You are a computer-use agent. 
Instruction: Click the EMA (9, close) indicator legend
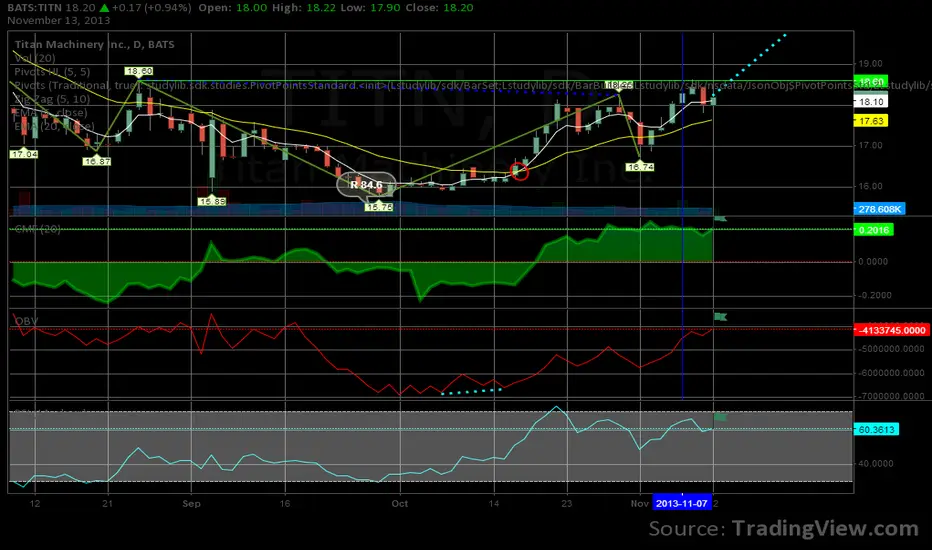(51, 112)
